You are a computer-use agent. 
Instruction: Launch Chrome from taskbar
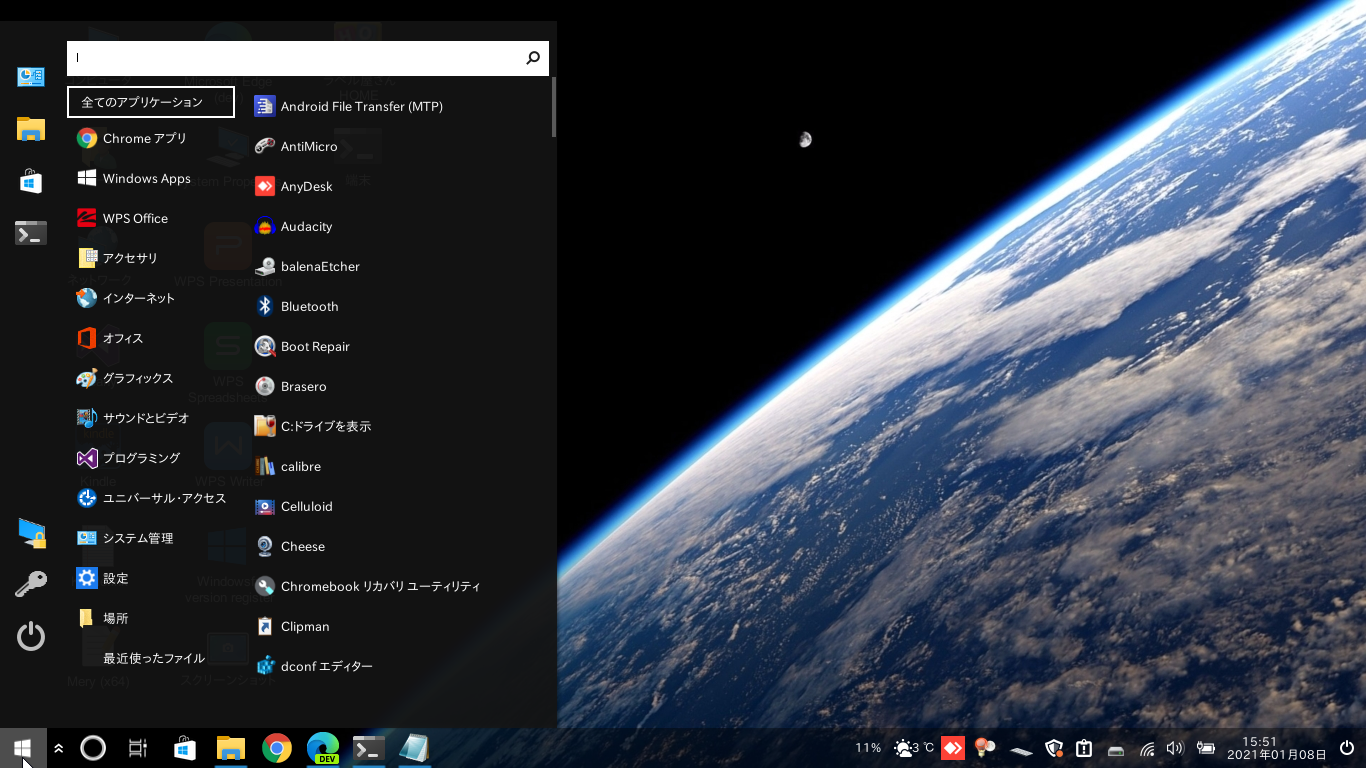click(x=277, y=748)
